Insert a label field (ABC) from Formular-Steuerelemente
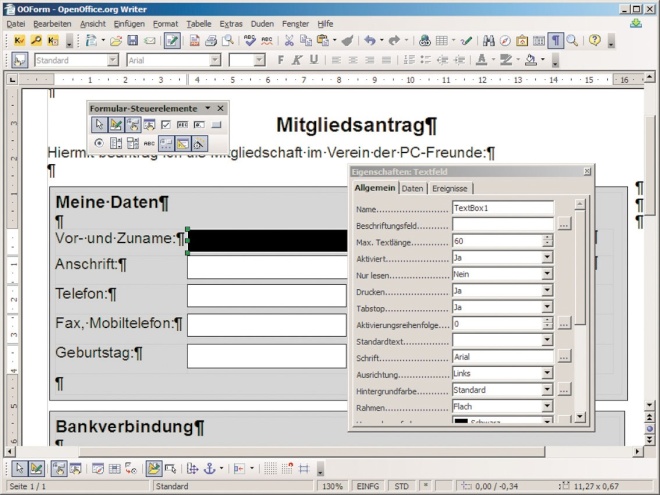The image size is (660, 495). click(149, 143)
